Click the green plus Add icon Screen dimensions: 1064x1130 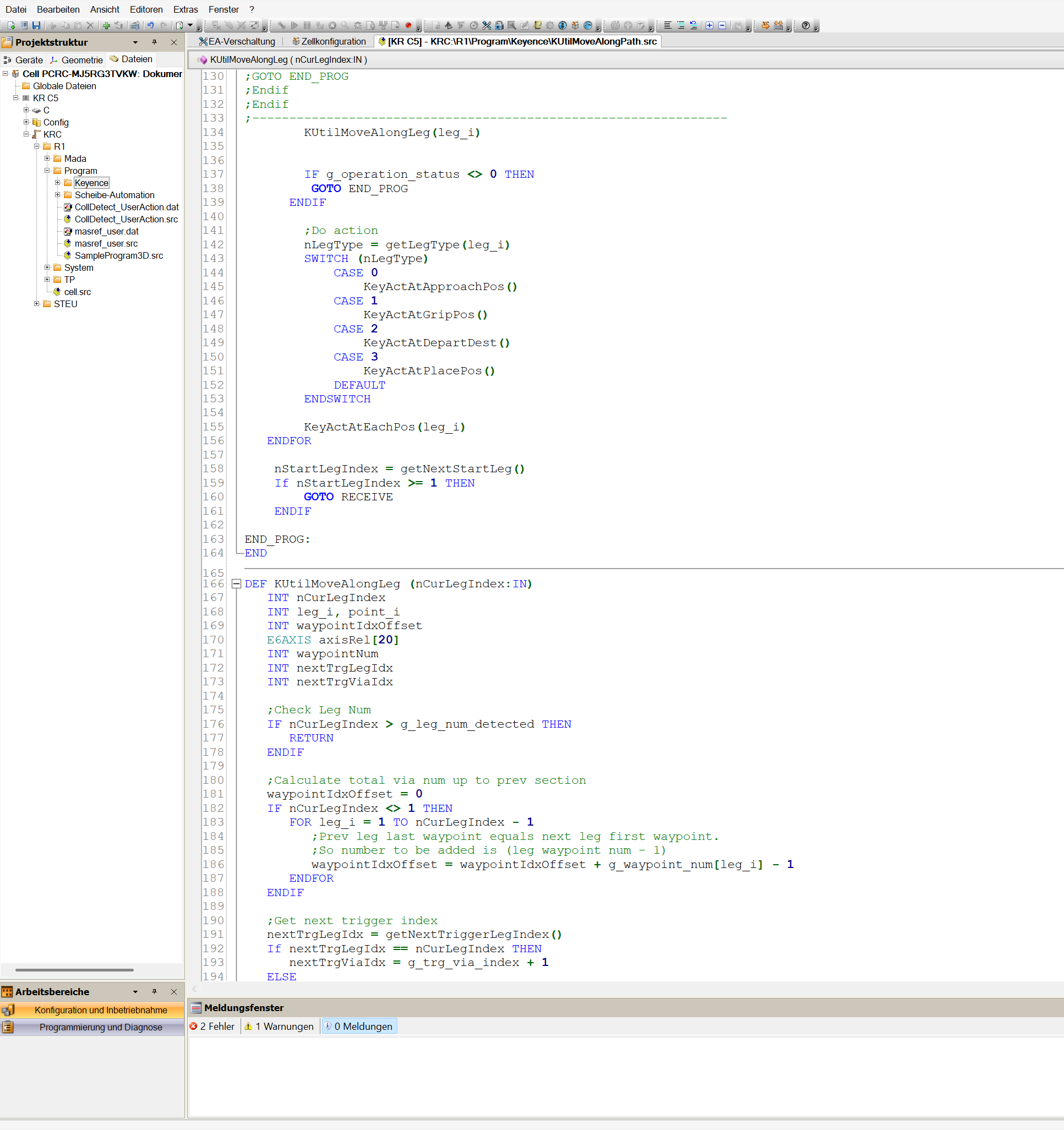(106, 25)
